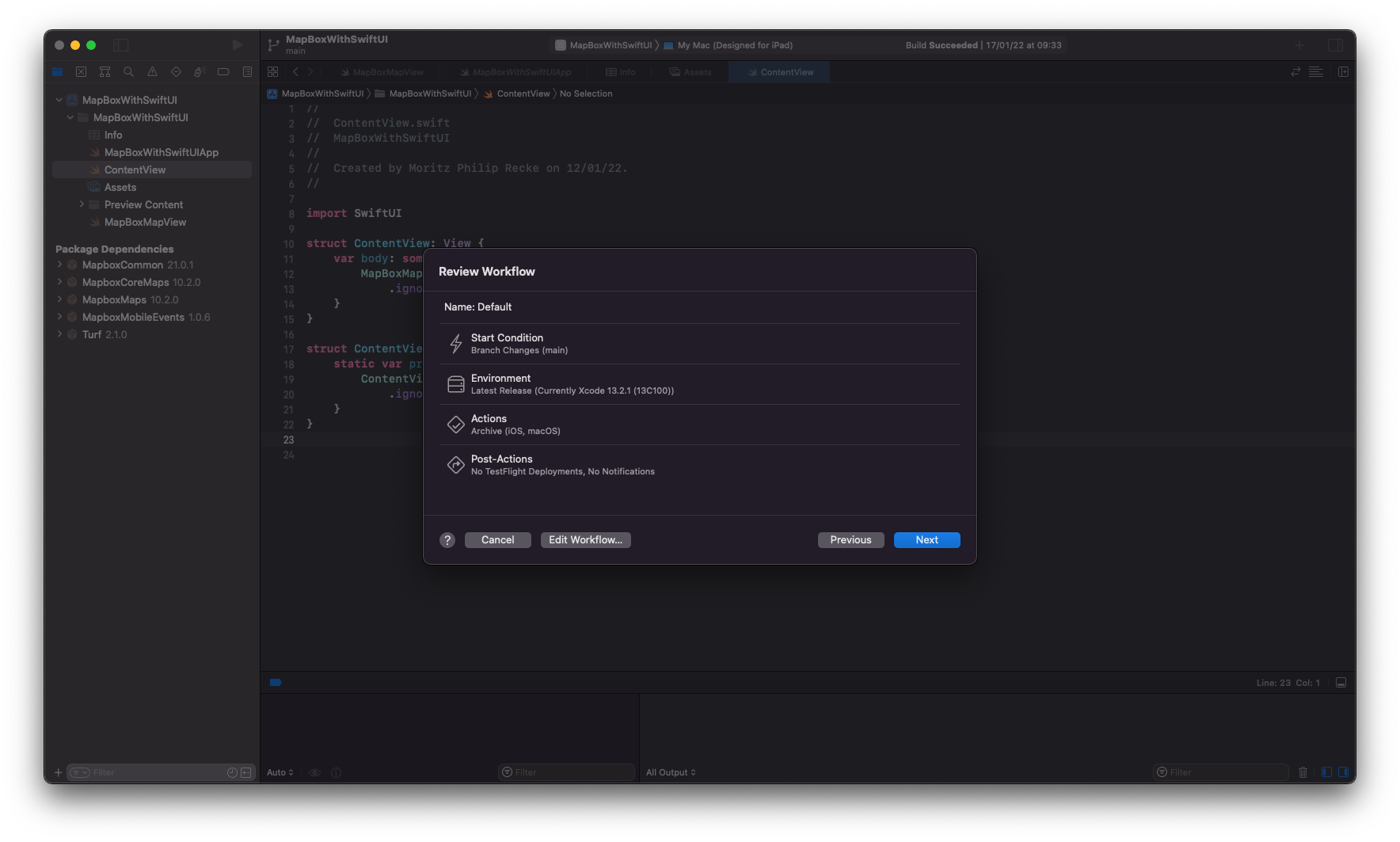This screenshot has height=842, width=1400.
Task: Switch to the MapBoxMapView tab
Action: [x=382, y=72]
